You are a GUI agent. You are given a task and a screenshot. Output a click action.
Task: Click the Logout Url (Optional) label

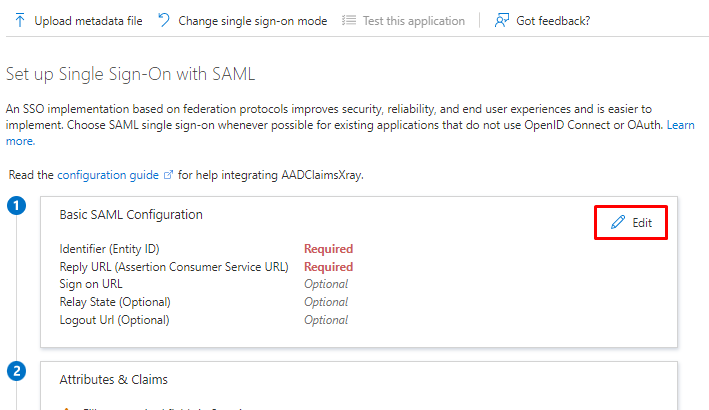pos(114,320)
